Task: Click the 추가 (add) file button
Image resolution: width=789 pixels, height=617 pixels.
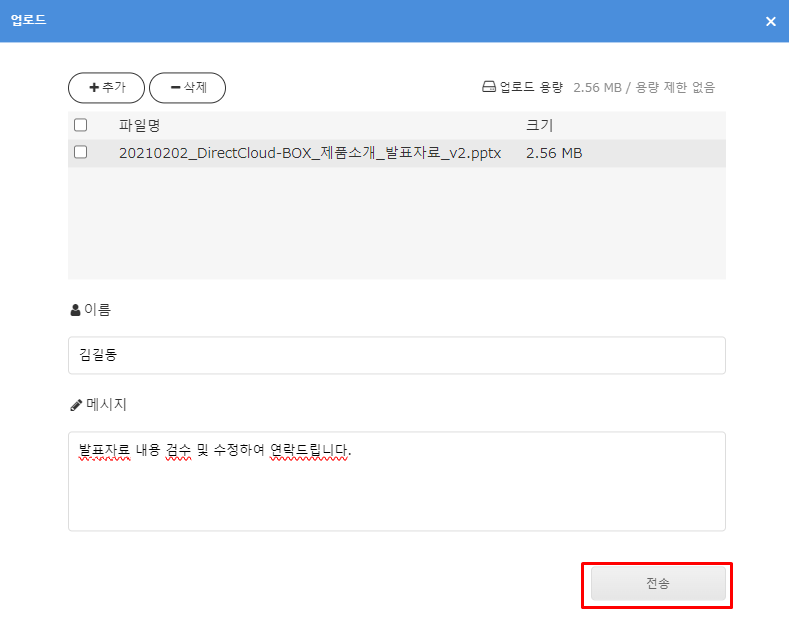Action: [x=106, y=88]
